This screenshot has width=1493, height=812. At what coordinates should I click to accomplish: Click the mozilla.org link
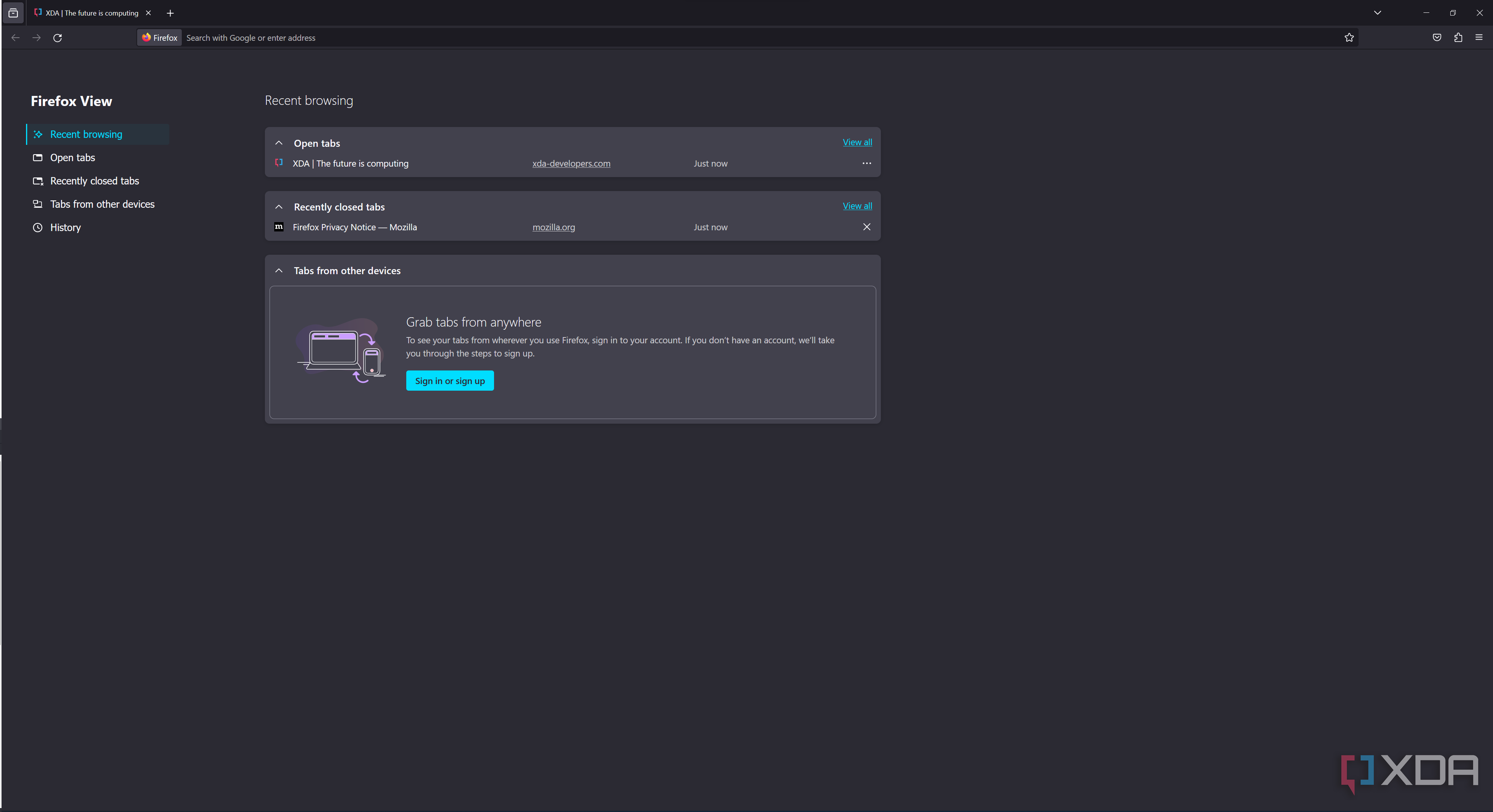553,227
